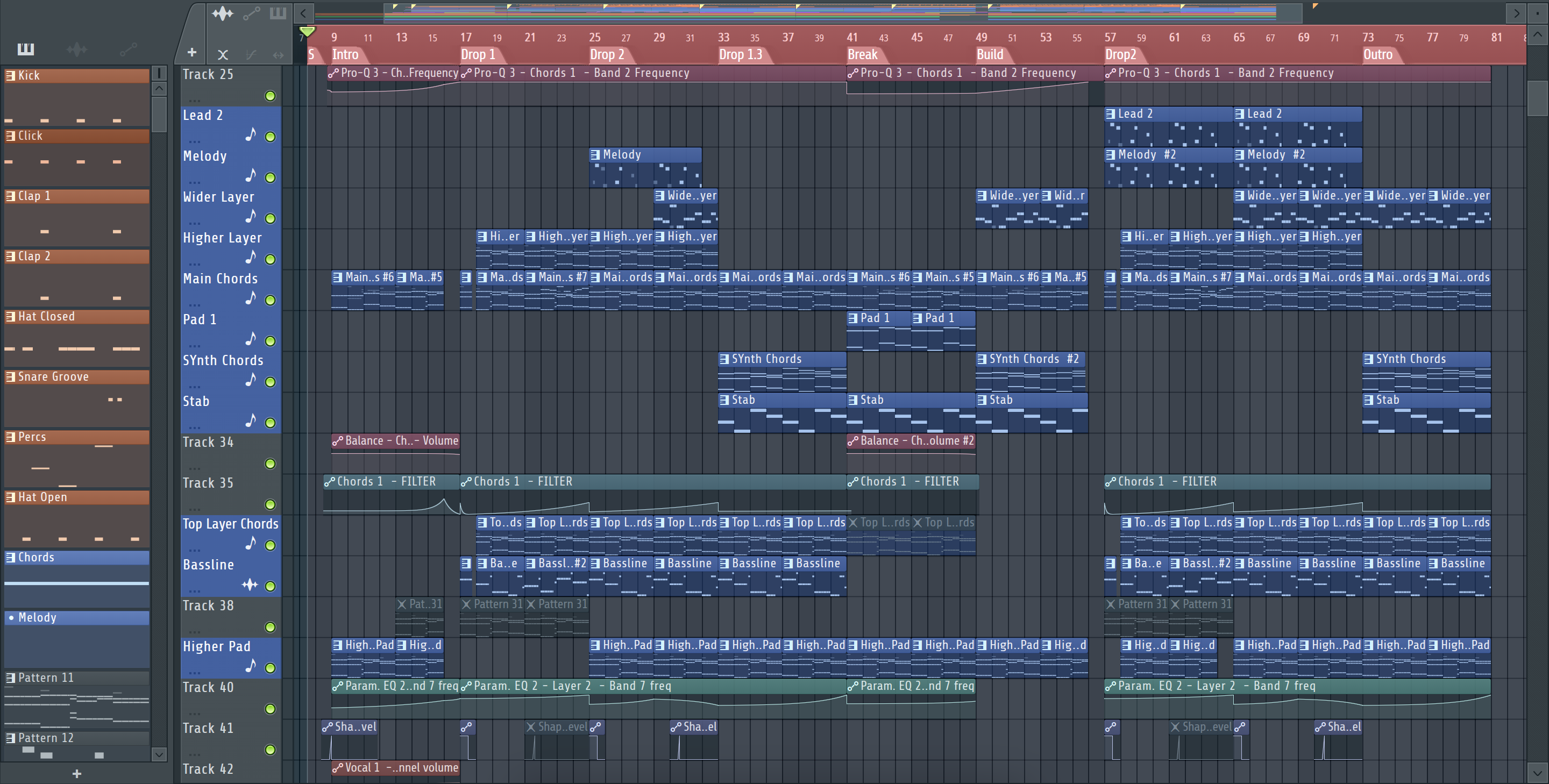Focus audio clips in the playlist
The image size is (1549, 784).
click(223, 13)
